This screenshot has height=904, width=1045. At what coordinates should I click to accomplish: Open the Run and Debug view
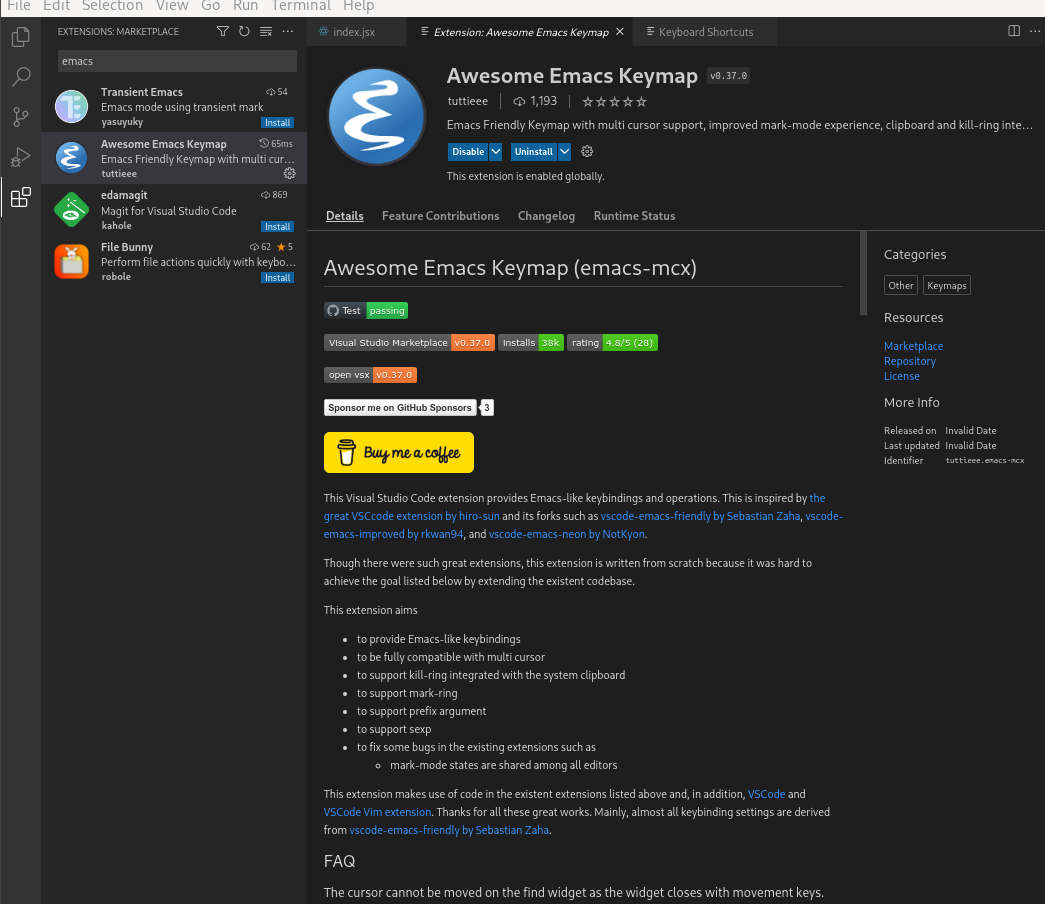(21, 157)
